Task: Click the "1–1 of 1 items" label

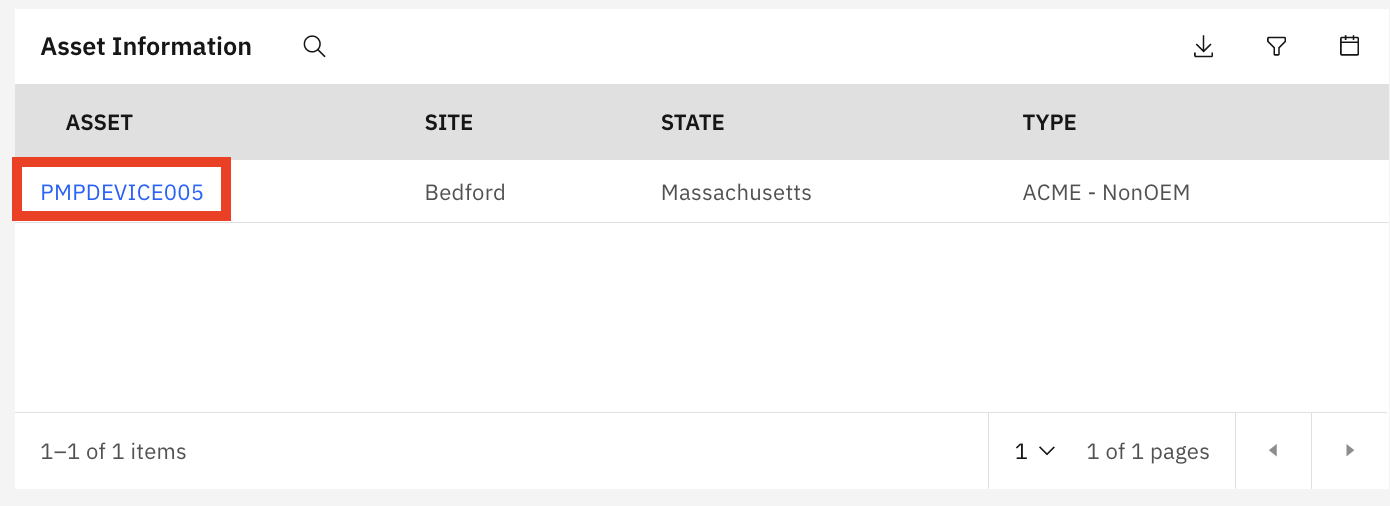Action: tap(113, 451)
